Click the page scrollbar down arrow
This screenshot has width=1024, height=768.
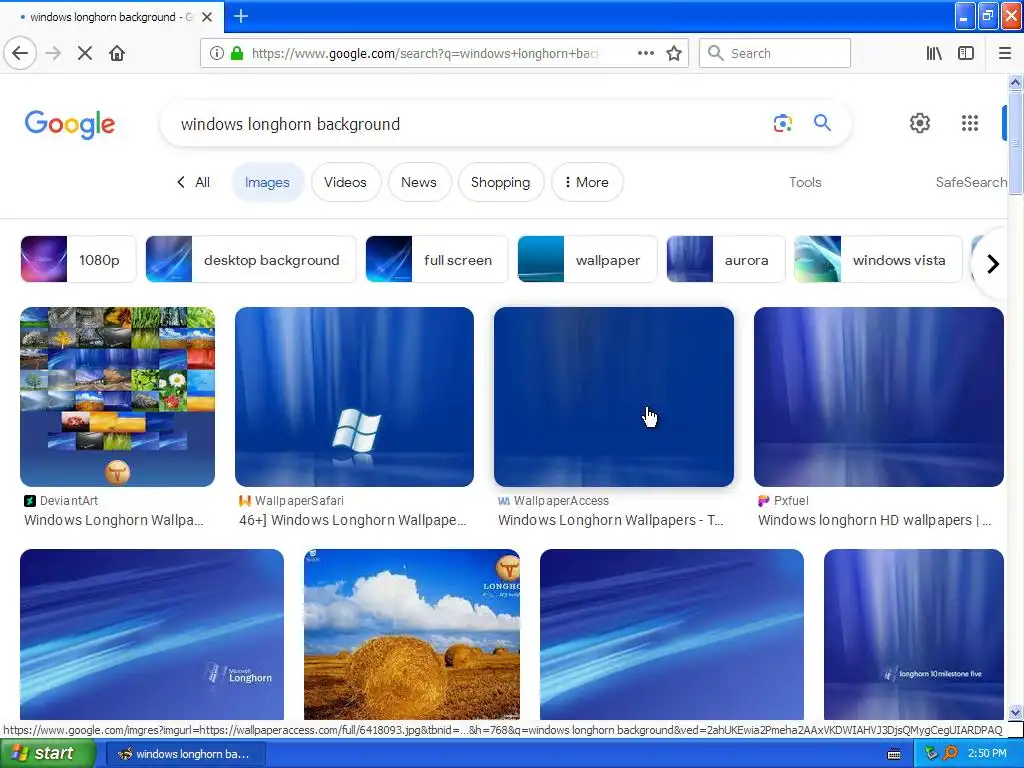tap(1015, 712)
